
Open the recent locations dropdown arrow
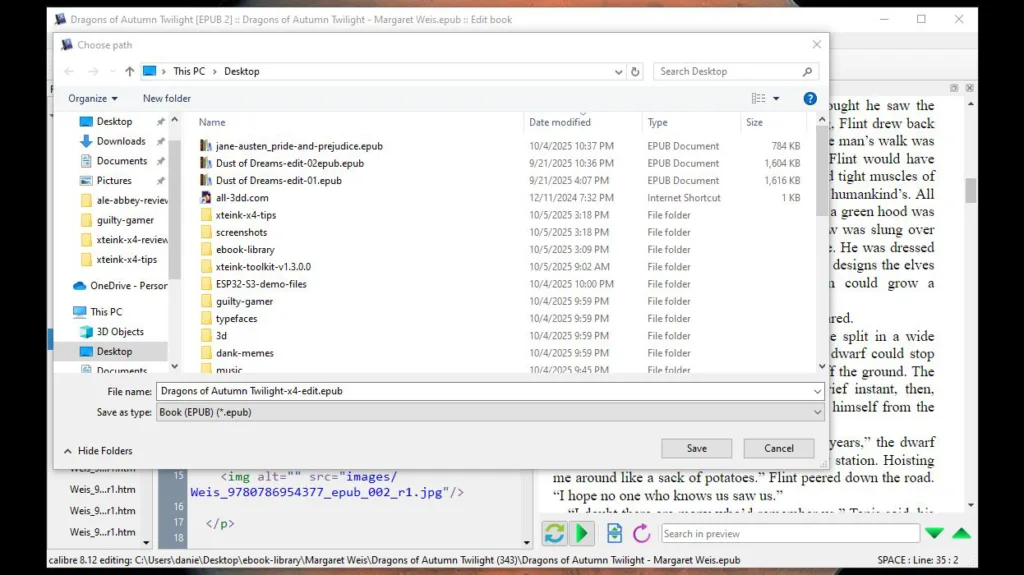[112, 71]
